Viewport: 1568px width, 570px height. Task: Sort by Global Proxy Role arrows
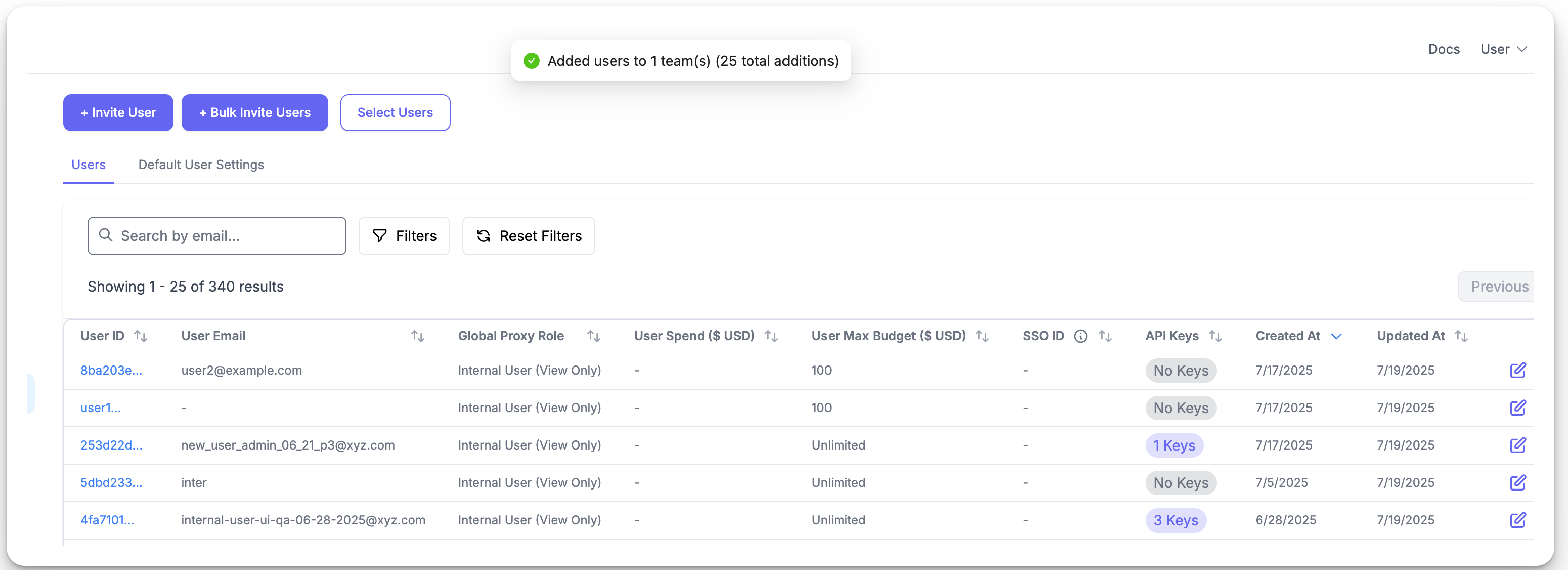593,336
